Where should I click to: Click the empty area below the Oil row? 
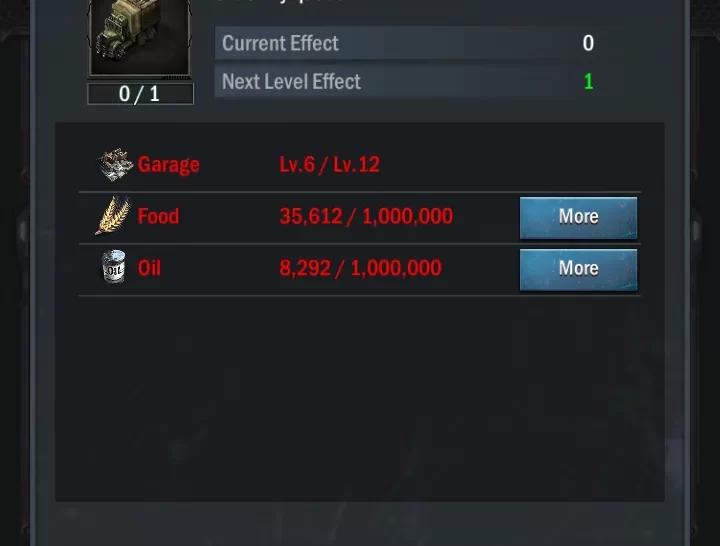click(x=360, y=398)
